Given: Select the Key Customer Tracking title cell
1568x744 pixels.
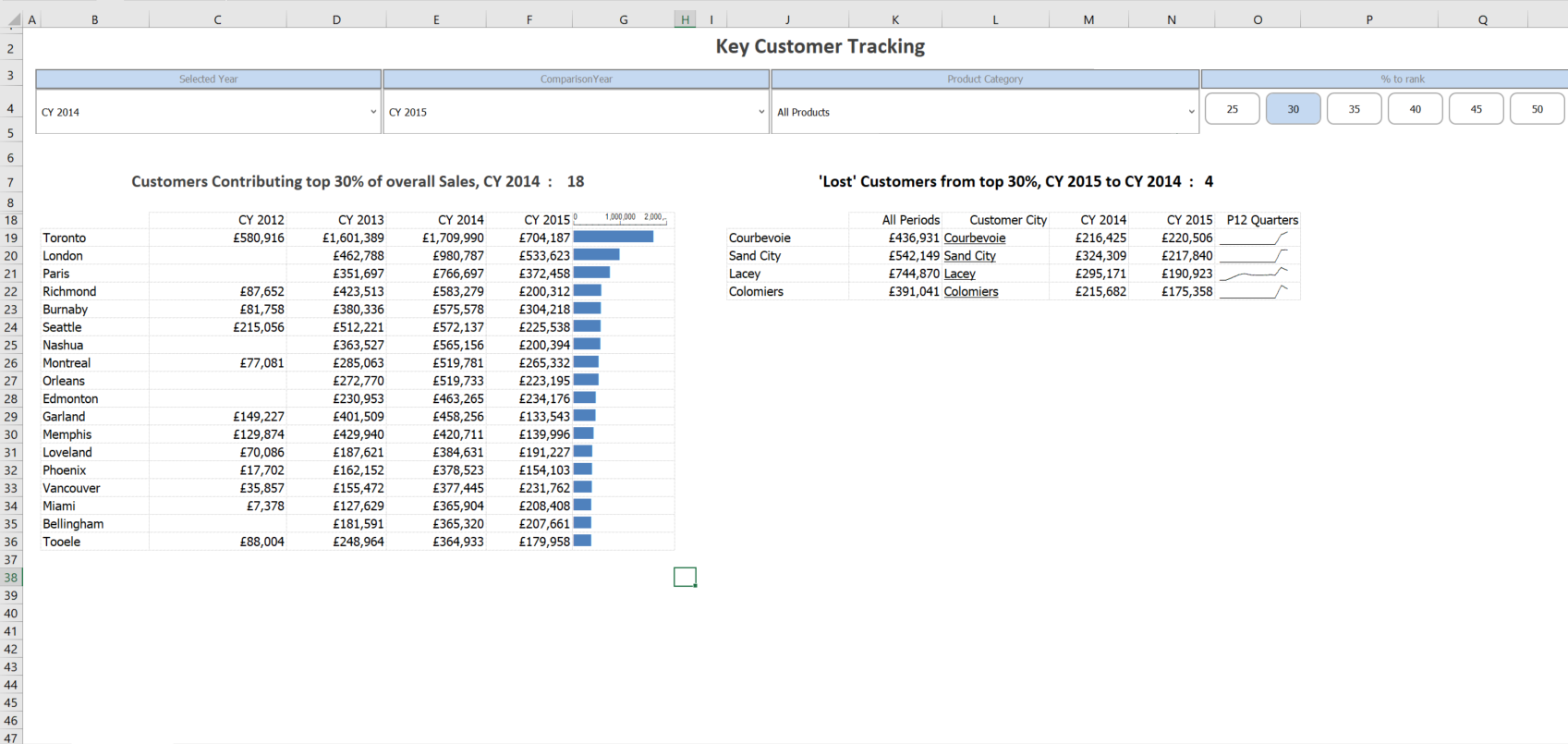Looking at the screenshot, I should [820, 46].
